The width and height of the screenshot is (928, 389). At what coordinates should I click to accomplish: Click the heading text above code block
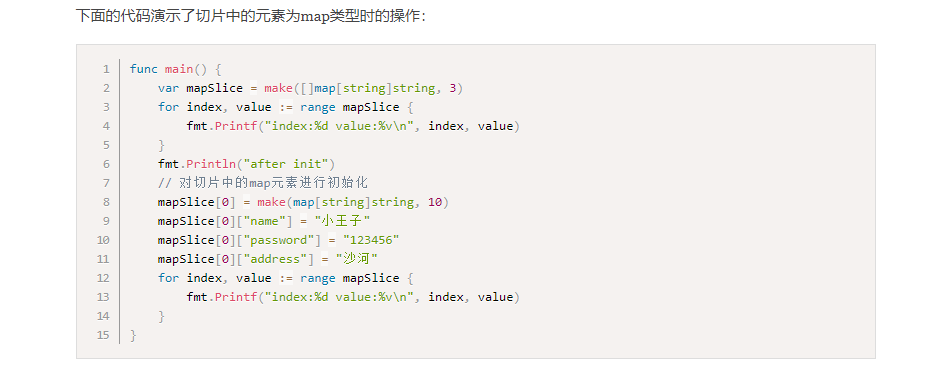[251, 16]
